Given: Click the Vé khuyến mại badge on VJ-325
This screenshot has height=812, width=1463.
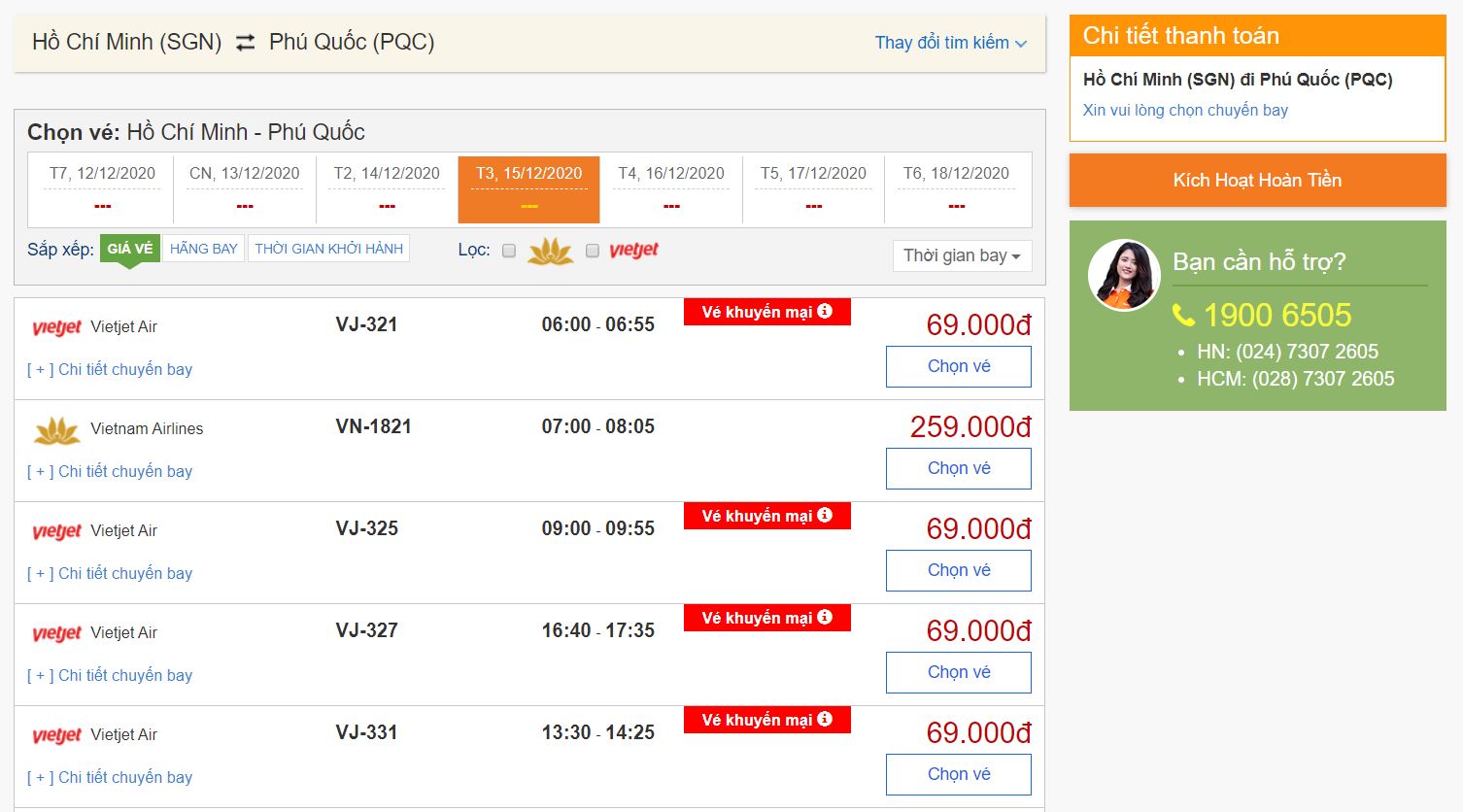Looking at the screenshot, I should (767, 516).
